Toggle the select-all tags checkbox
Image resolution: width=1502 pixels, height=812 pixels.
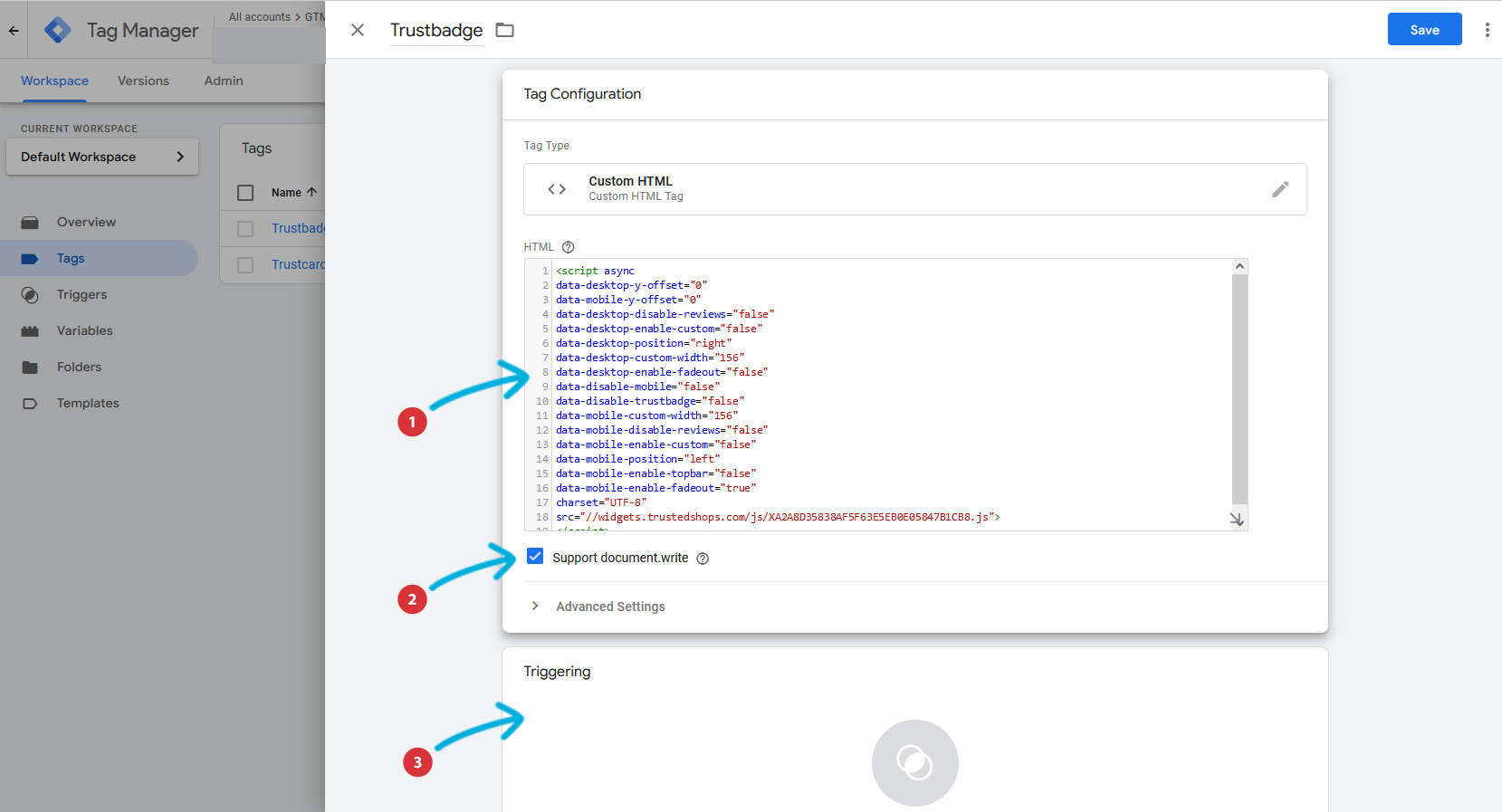[245, 193]
